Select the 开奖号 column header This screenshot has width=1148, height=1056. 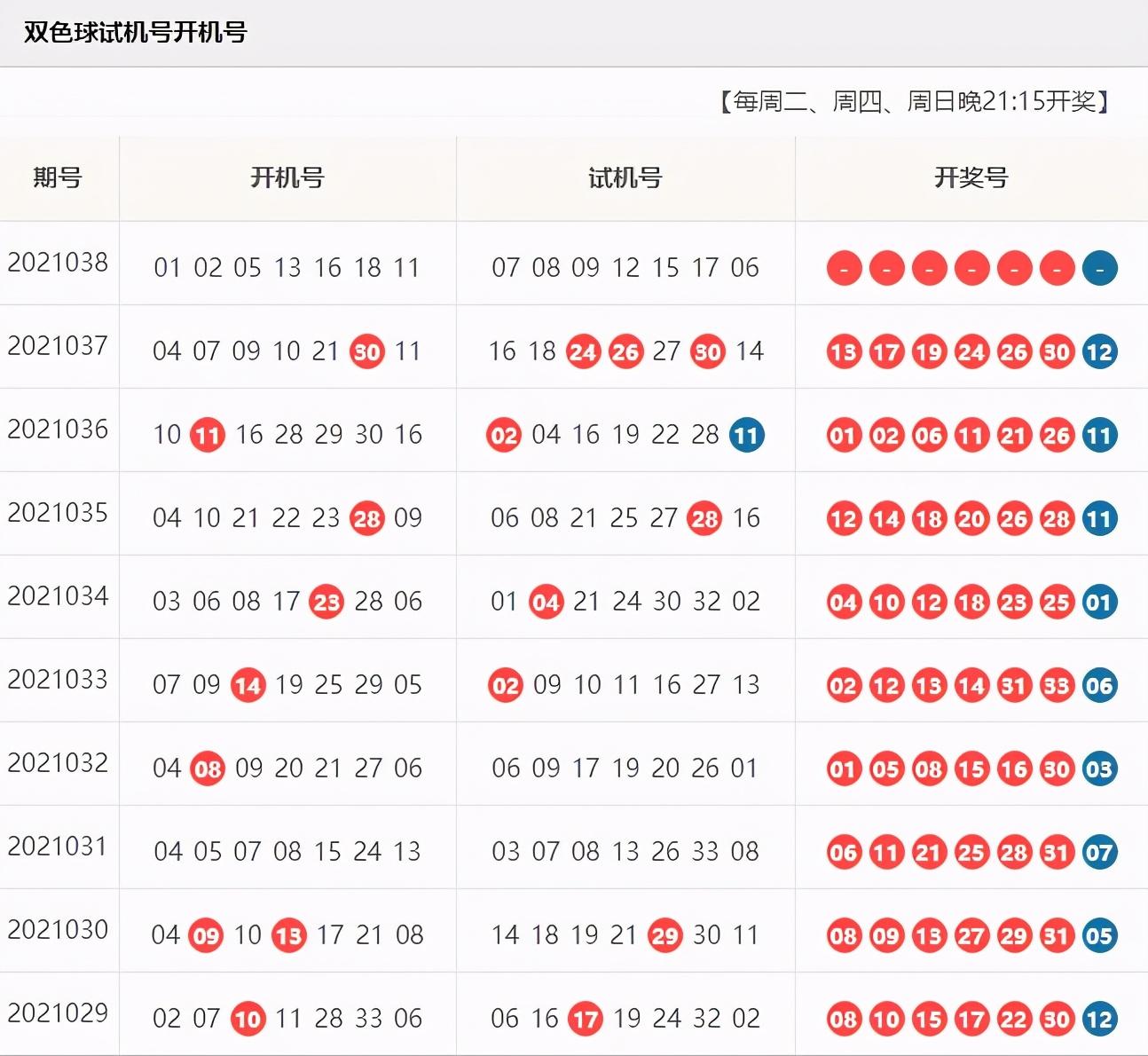click(971, 177)
